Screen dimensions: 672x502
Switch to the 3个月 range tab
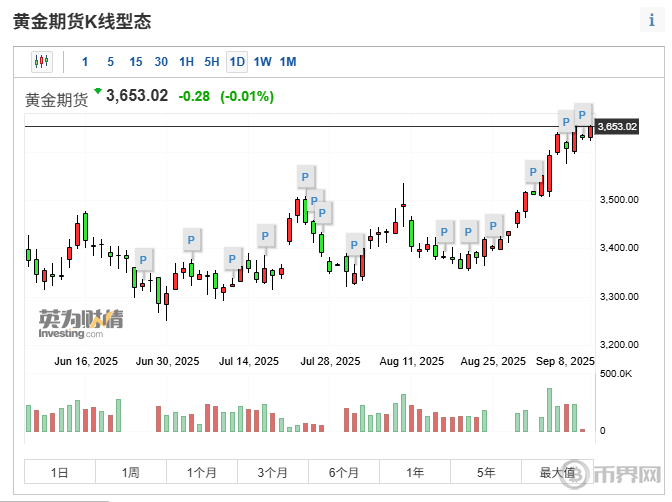pyautogui.click(x=272, y=472)
